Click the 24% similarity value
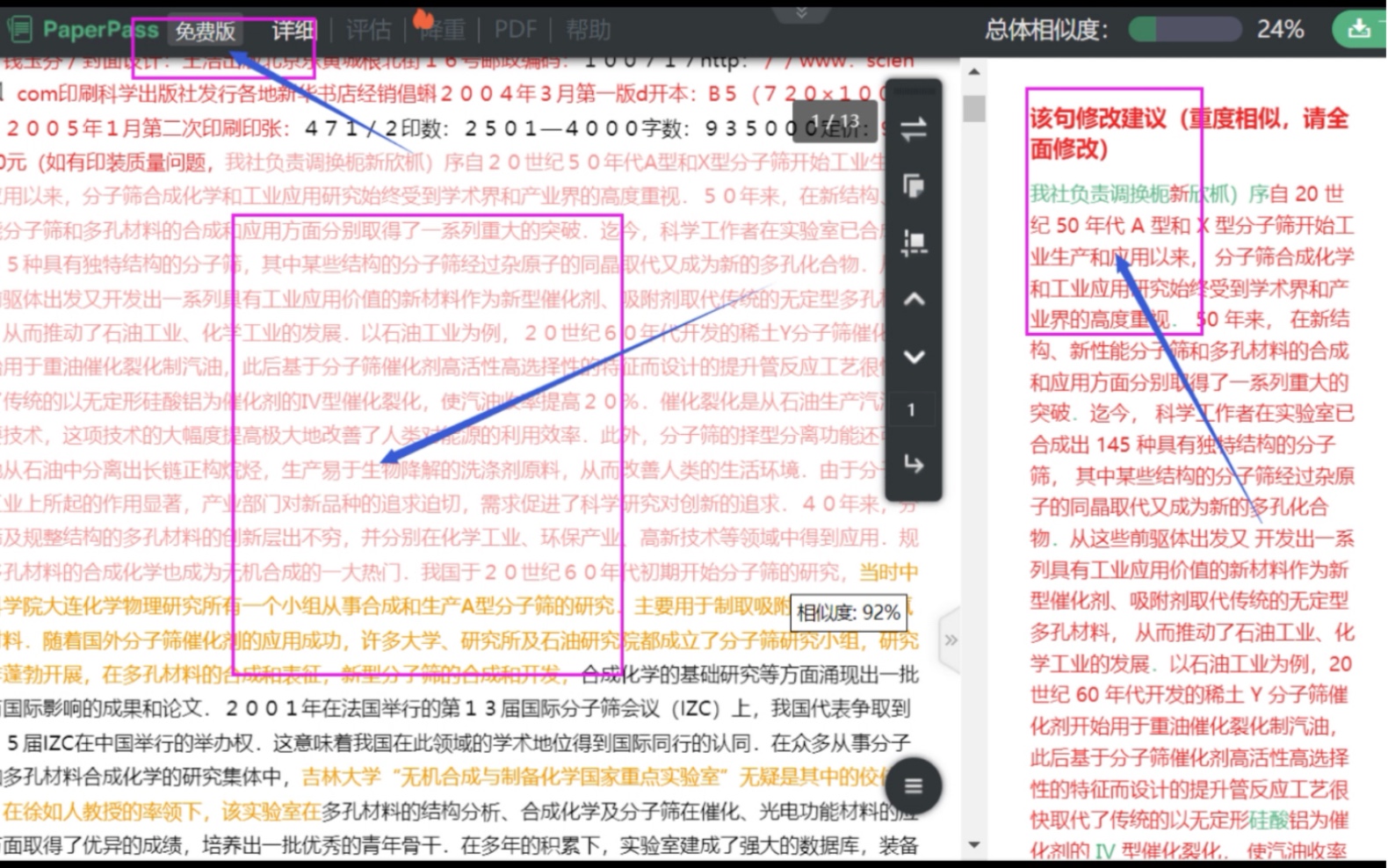1388x868 pixels. [x=1280, y=30]
